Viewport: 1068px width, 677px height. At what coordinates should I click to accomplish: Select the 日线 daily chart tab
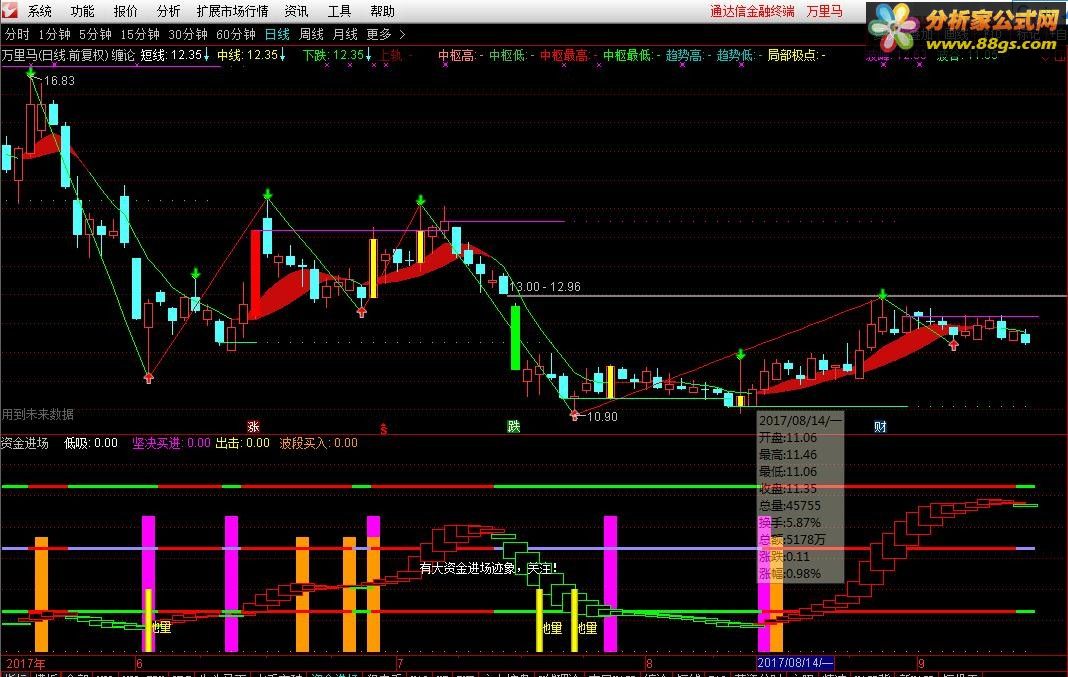pyautogui.click(x=277, y=34)
